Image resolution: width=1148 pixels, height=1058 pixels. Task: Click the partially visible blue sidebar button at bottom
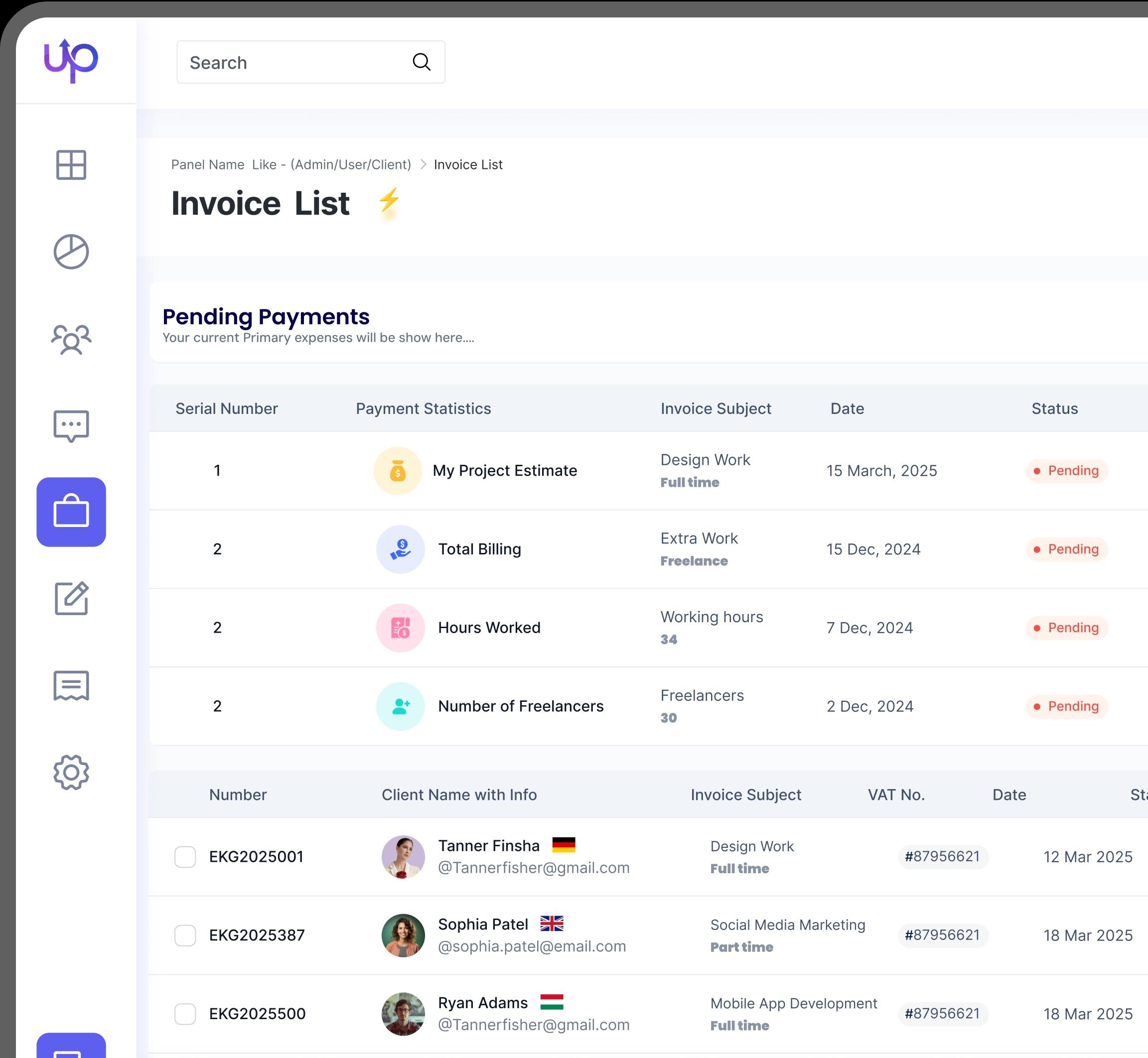(x=71, y=1046)
